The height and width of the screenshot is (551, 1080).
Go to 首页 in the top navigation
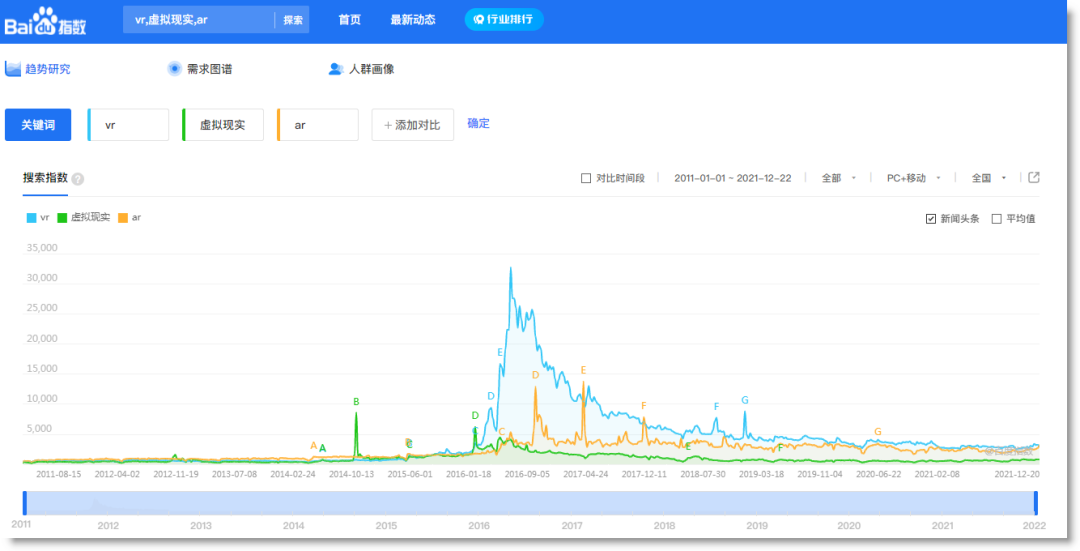tap(349, 20)
